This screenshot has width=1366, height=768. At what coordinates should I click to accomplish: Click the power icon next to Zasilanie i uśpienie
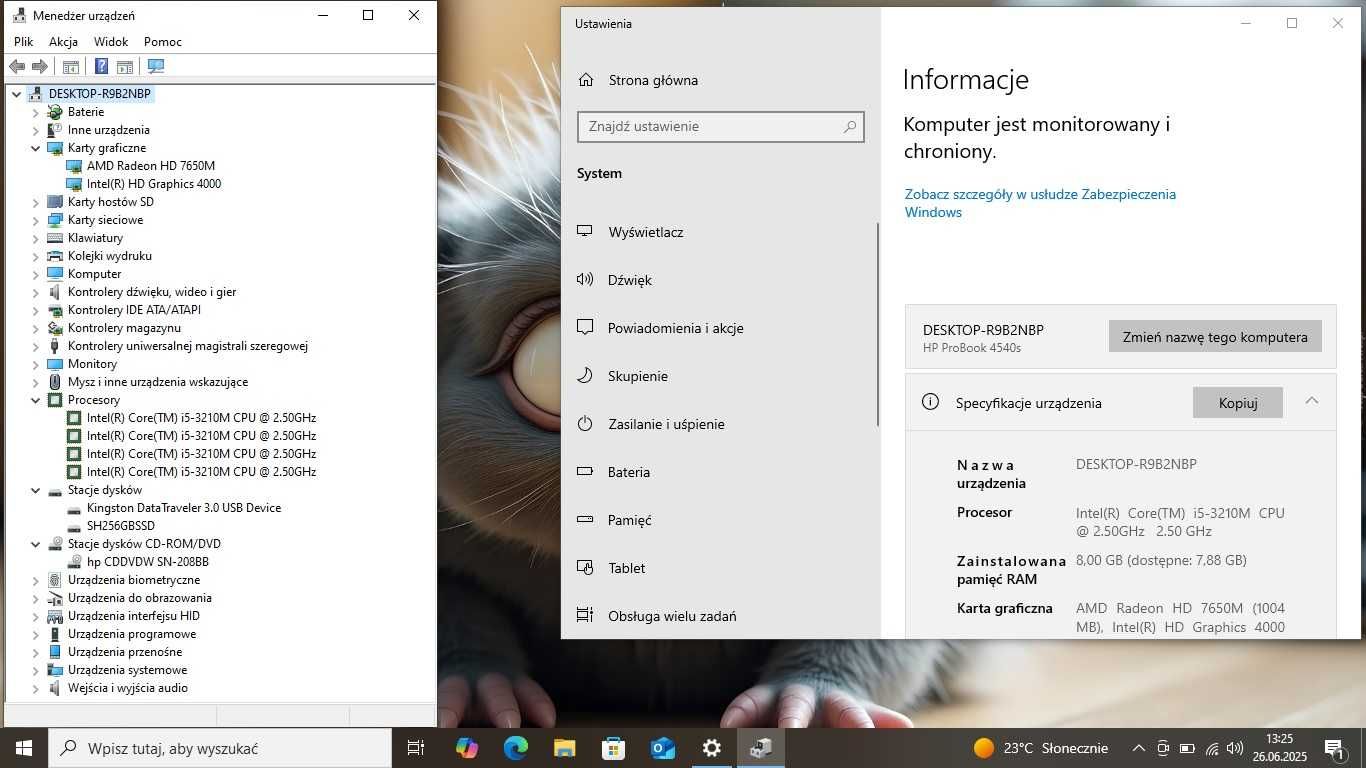585,424
